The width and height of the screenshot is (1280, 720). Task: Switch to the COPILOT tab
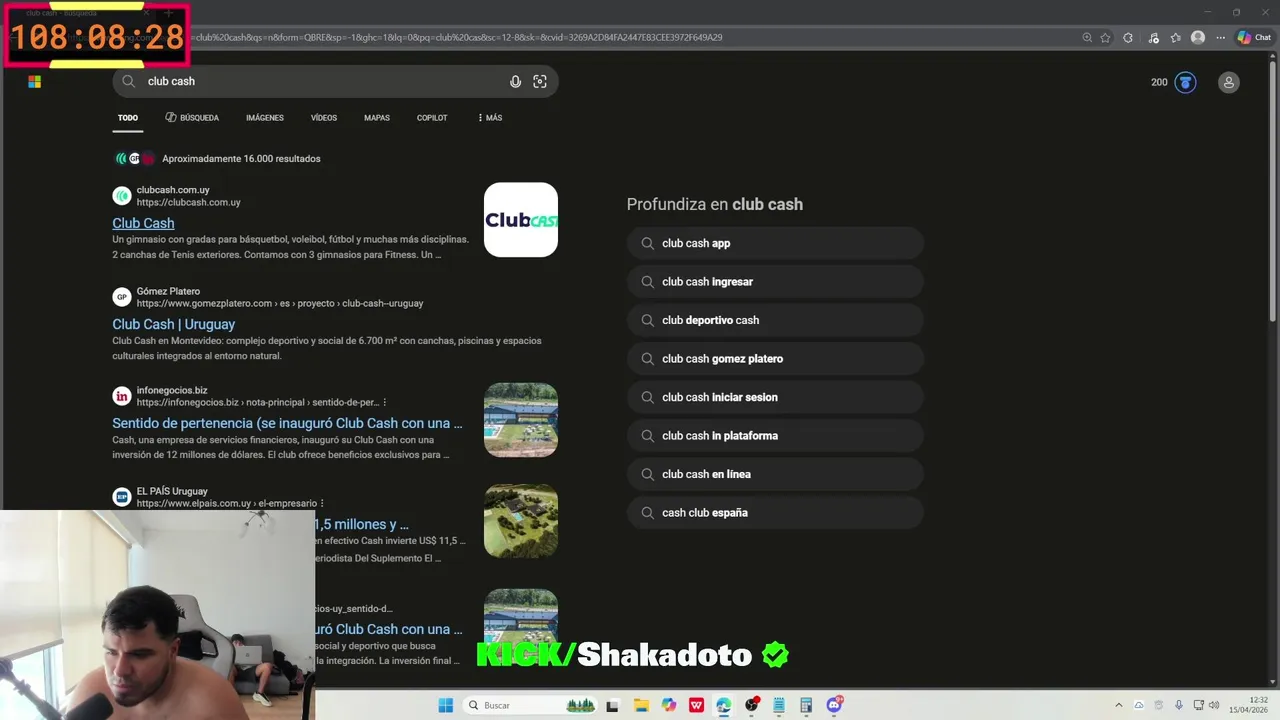(x=432, y=118)
